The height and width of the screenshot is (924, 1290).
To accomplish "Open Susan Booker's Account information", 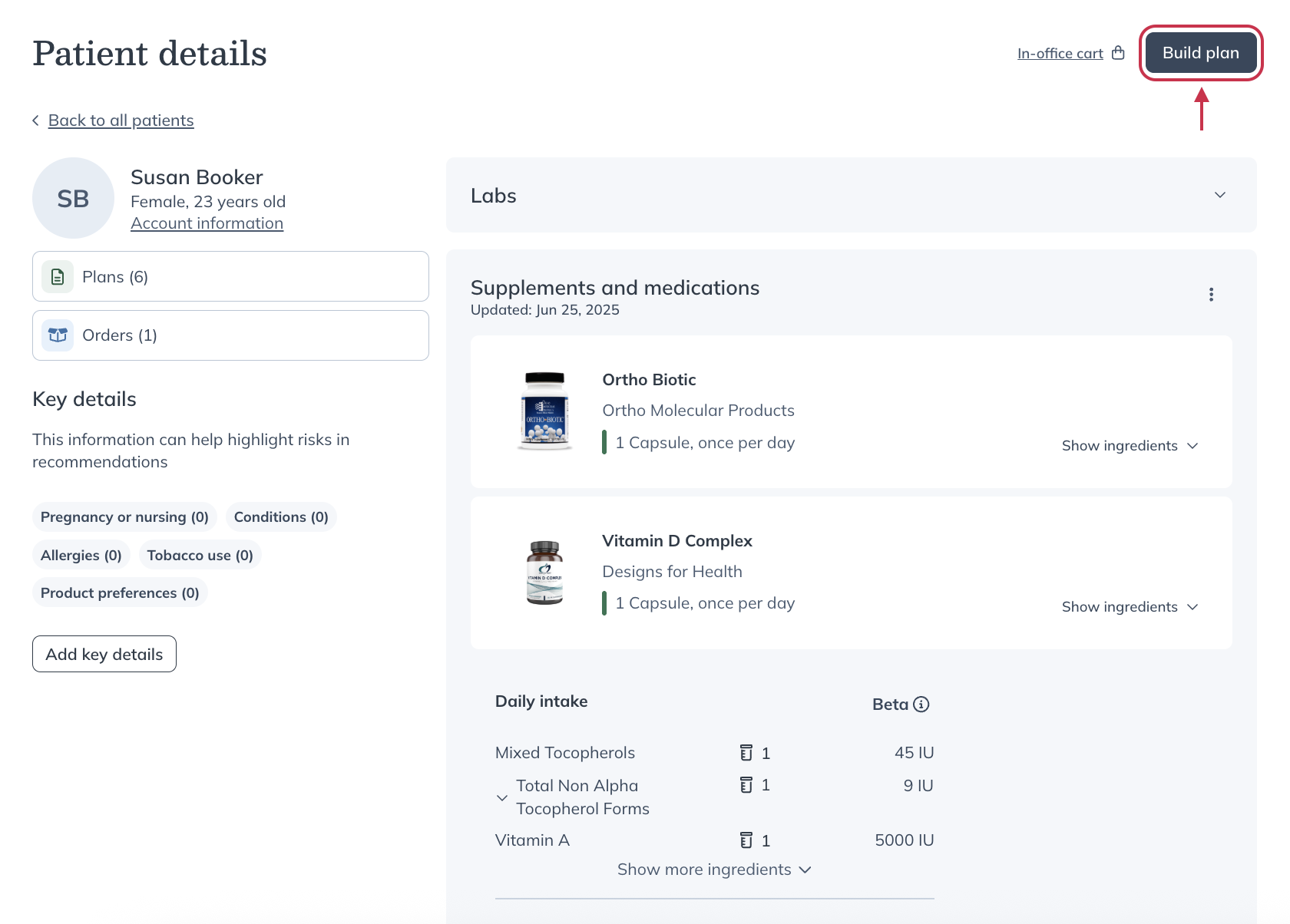I will (x=207, y=223).
